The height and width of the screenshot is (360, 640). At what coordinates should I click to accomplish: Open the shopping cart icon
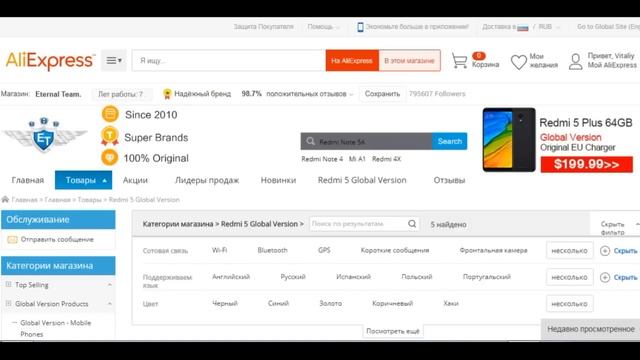[x=460, y=61]
